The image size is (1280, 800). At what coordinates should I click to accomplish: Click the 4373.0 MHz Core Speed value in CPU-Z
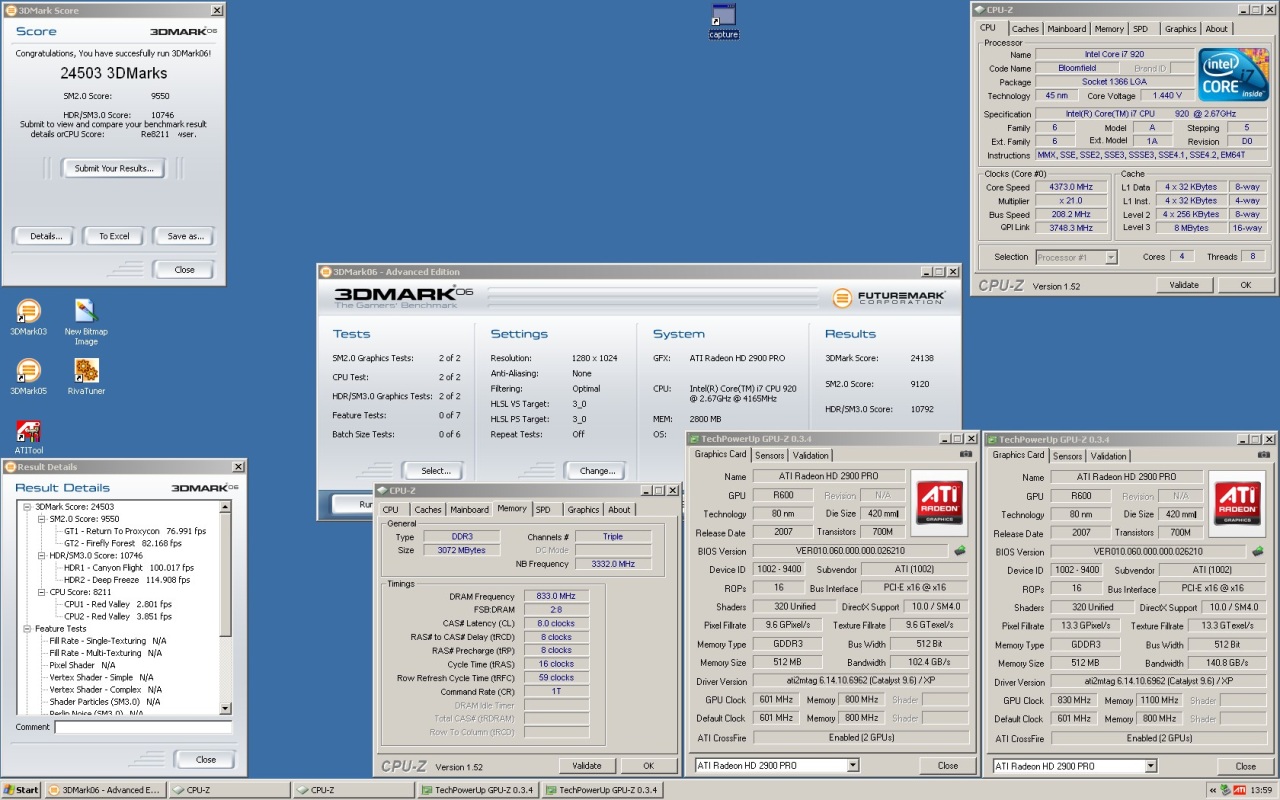[x=1070, y=187]
